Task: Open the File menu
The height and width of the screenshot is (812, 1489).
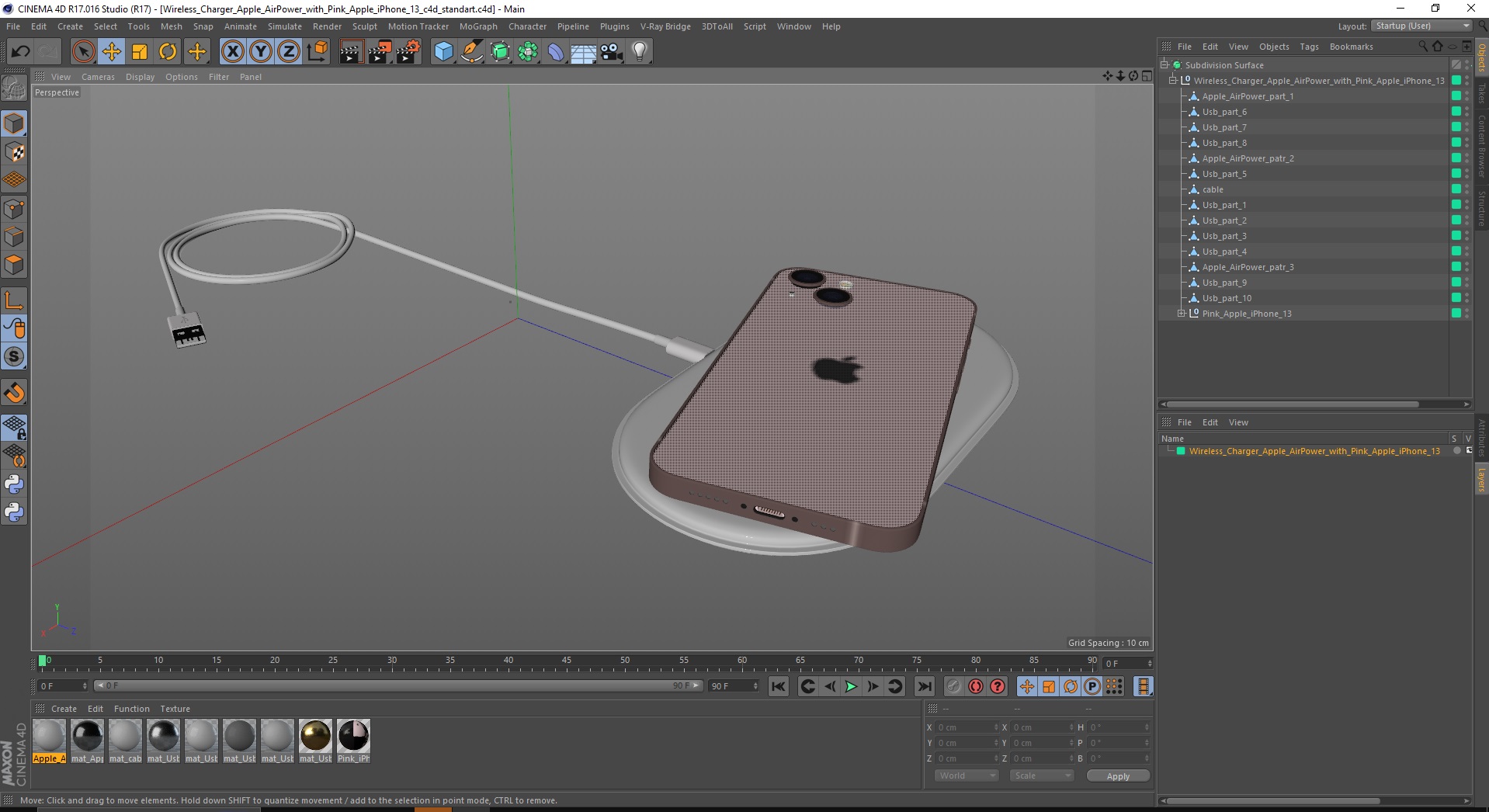Action: 13,26
